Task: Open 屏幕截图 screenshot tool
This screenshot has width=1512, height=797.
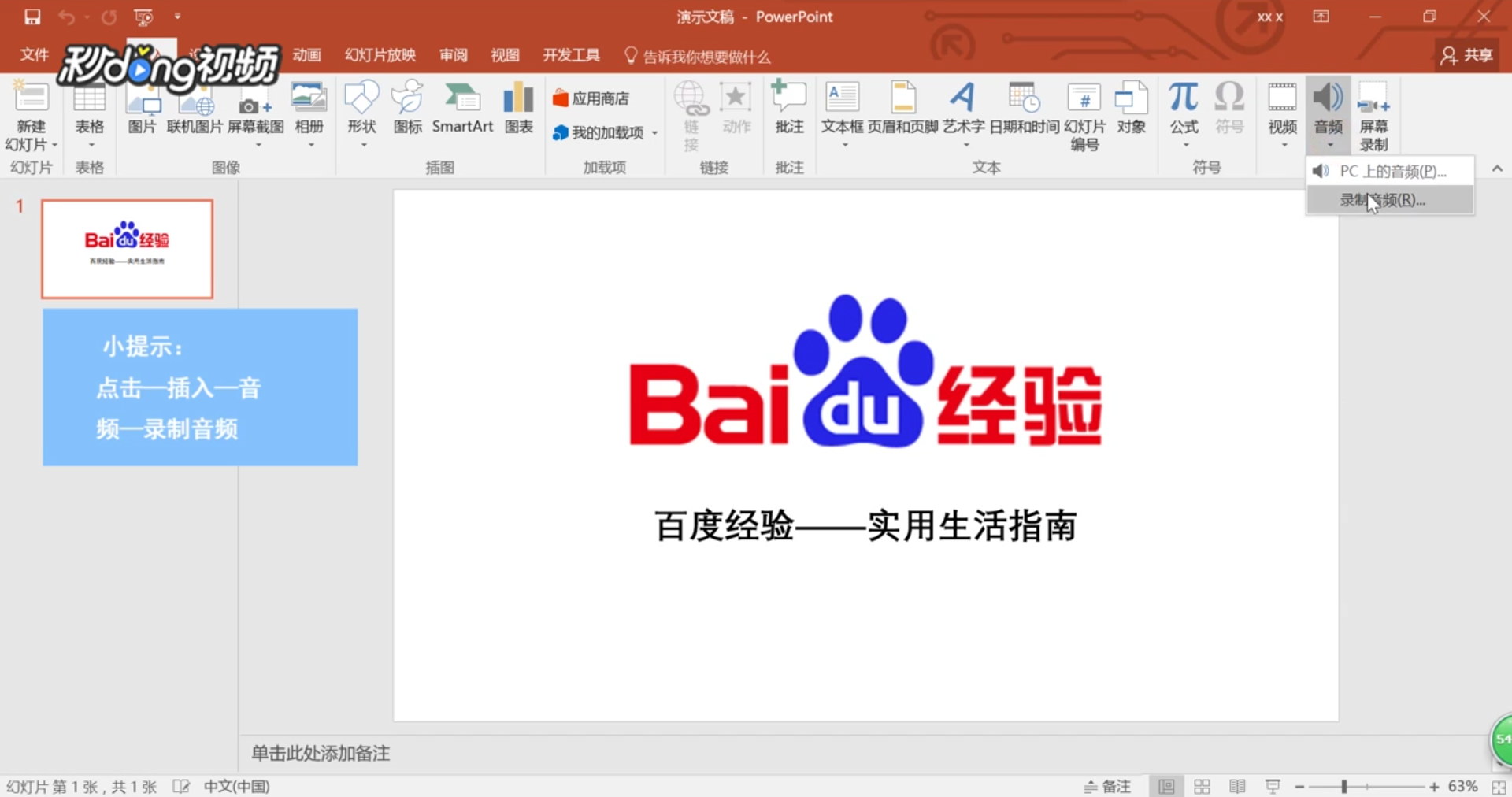Action: pos(256,114)
